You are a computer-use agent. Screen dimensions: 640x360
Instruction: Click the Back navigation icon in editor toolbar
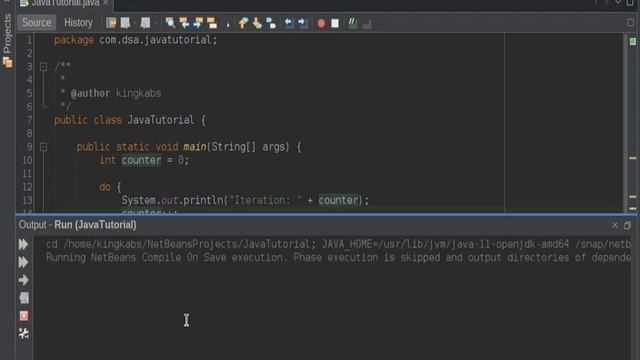pos(125,23)
